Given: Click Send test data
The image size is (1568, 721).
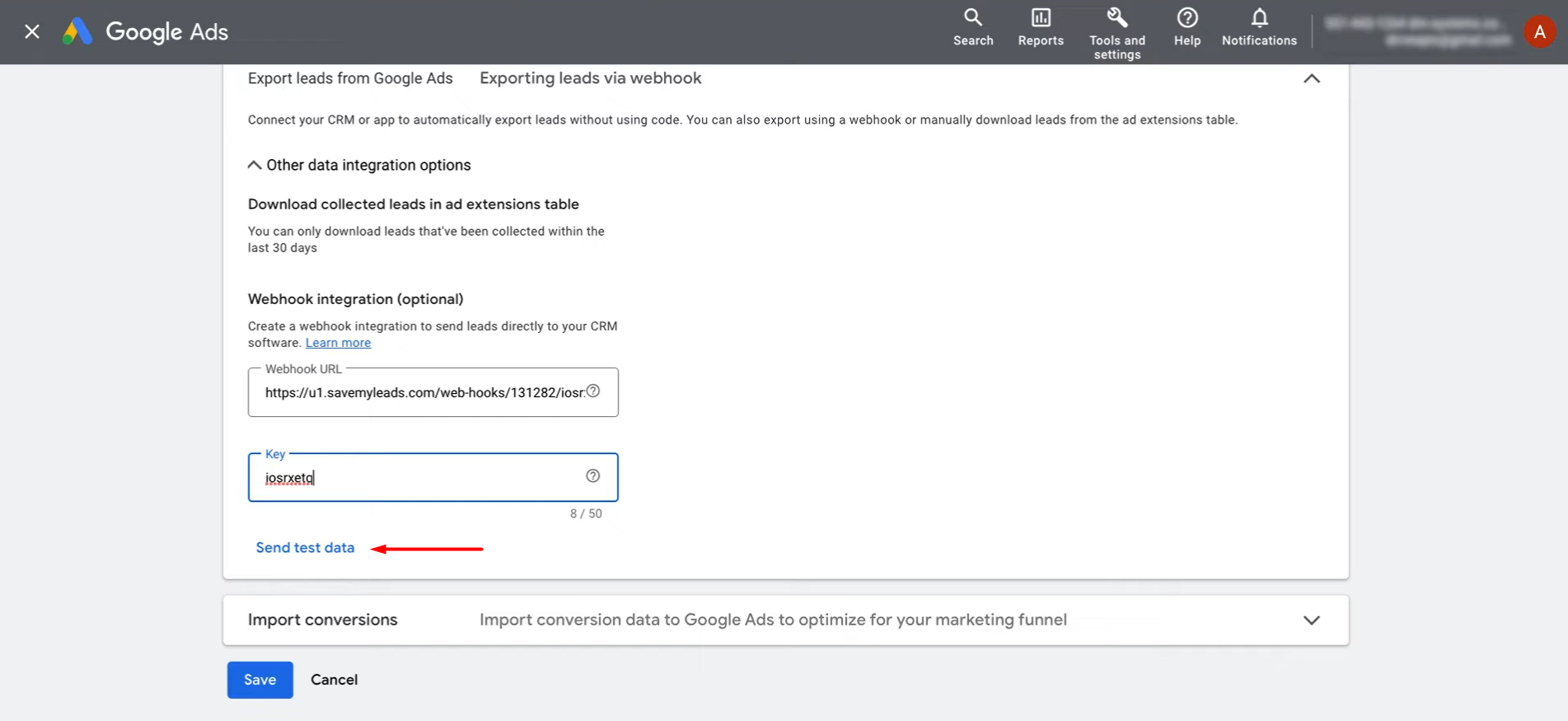Looking at the screenshot, I should click(x=305, y=548).
